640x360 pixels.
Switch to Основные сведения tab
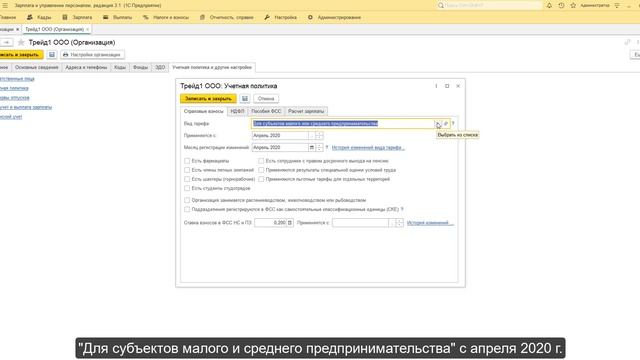tap(37, 67)
